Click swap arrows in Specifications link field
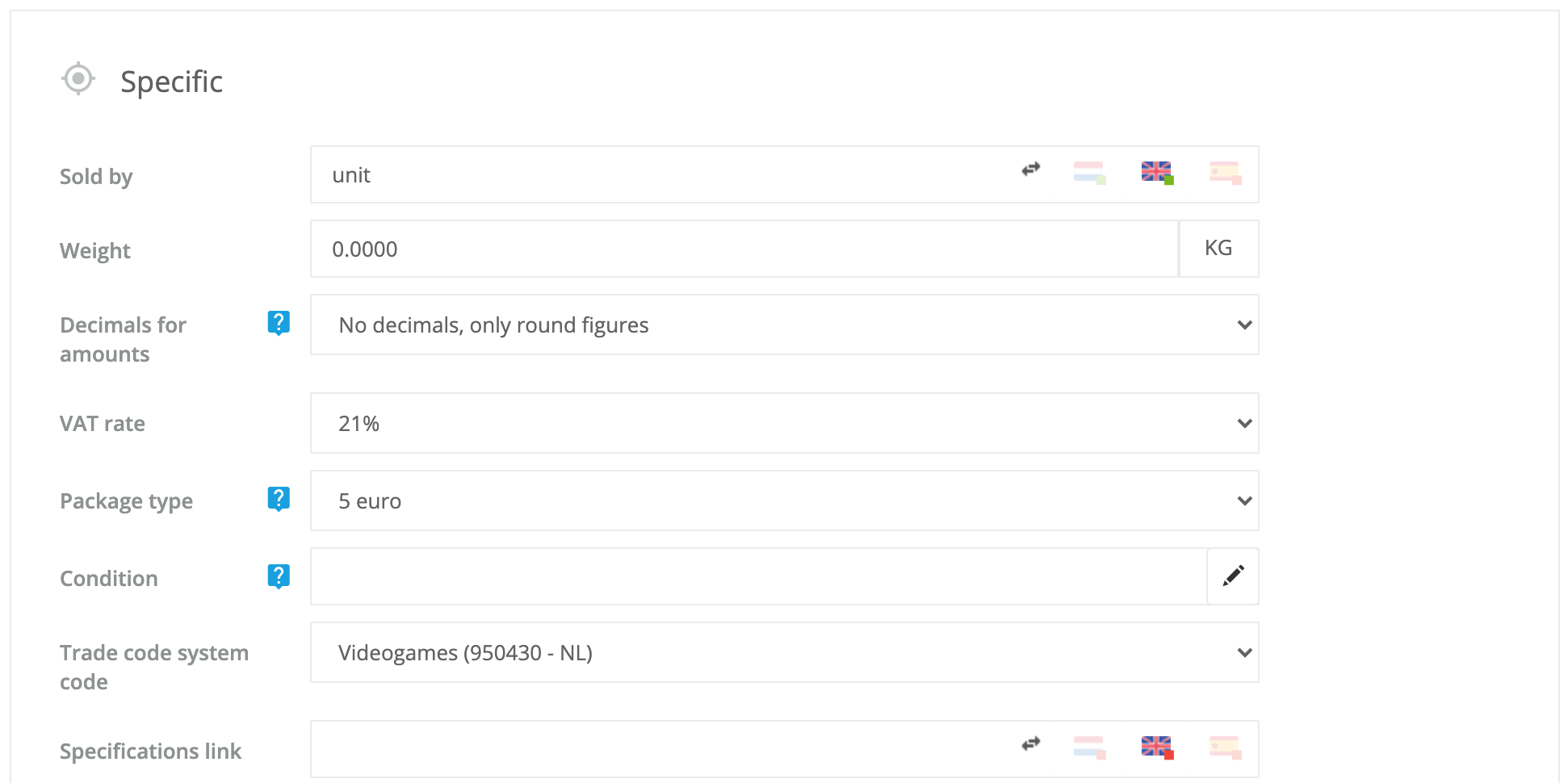Screen dimensions: 1568x783 pos(1030,743)
